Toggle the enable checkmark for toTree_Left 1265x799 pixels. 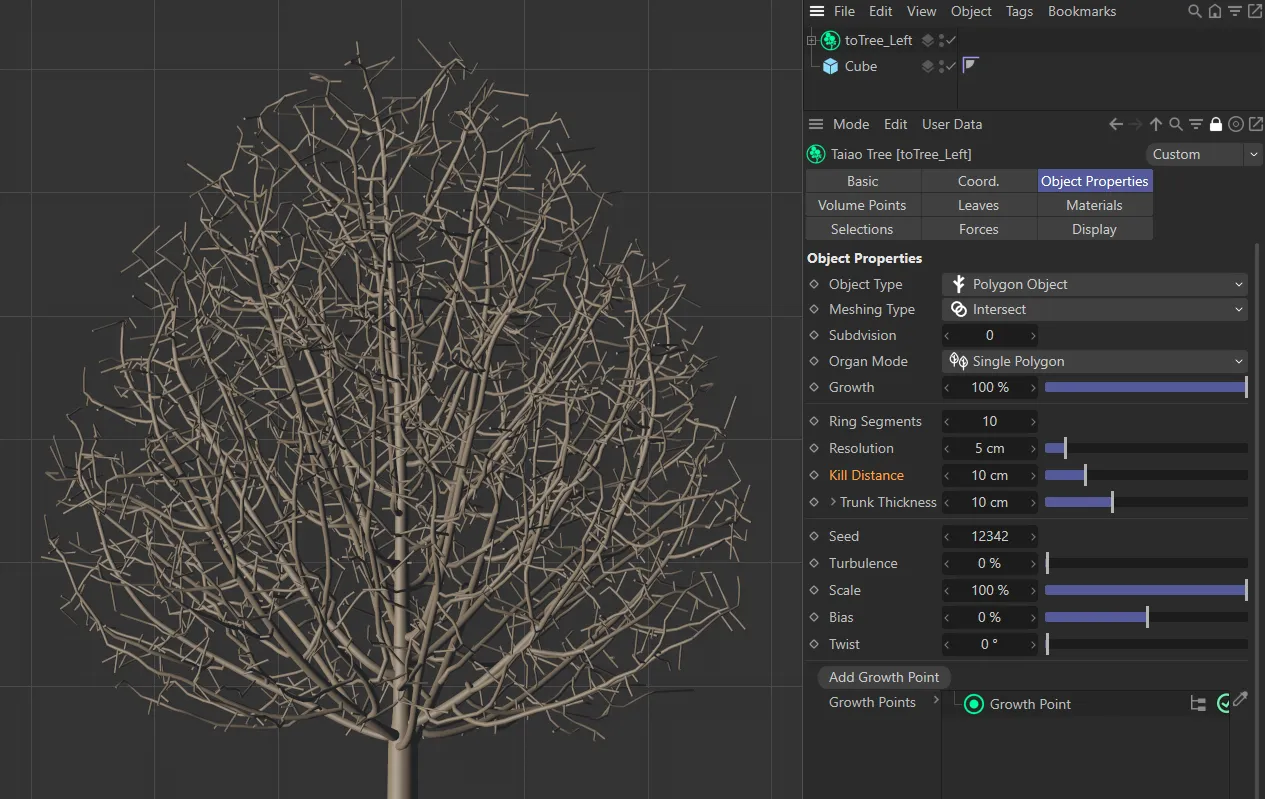[951, 40]
